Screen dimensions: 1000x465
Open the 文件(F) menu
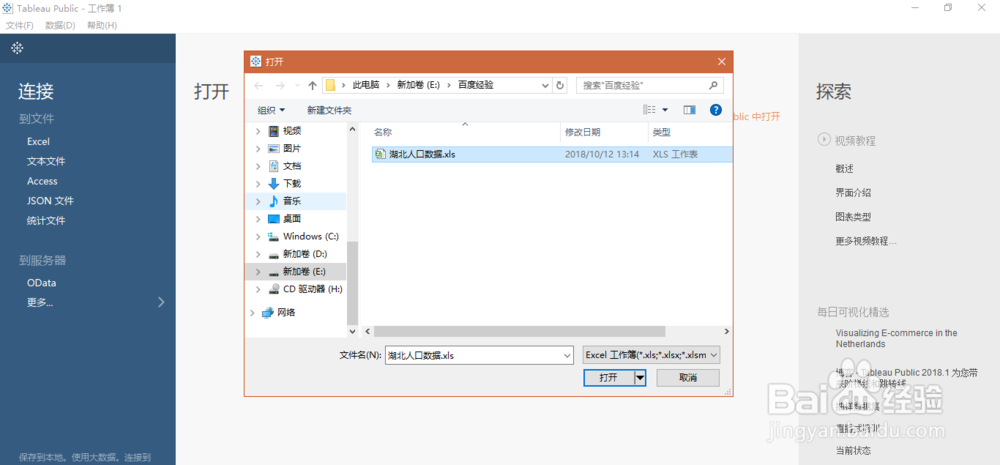[20, 26]
